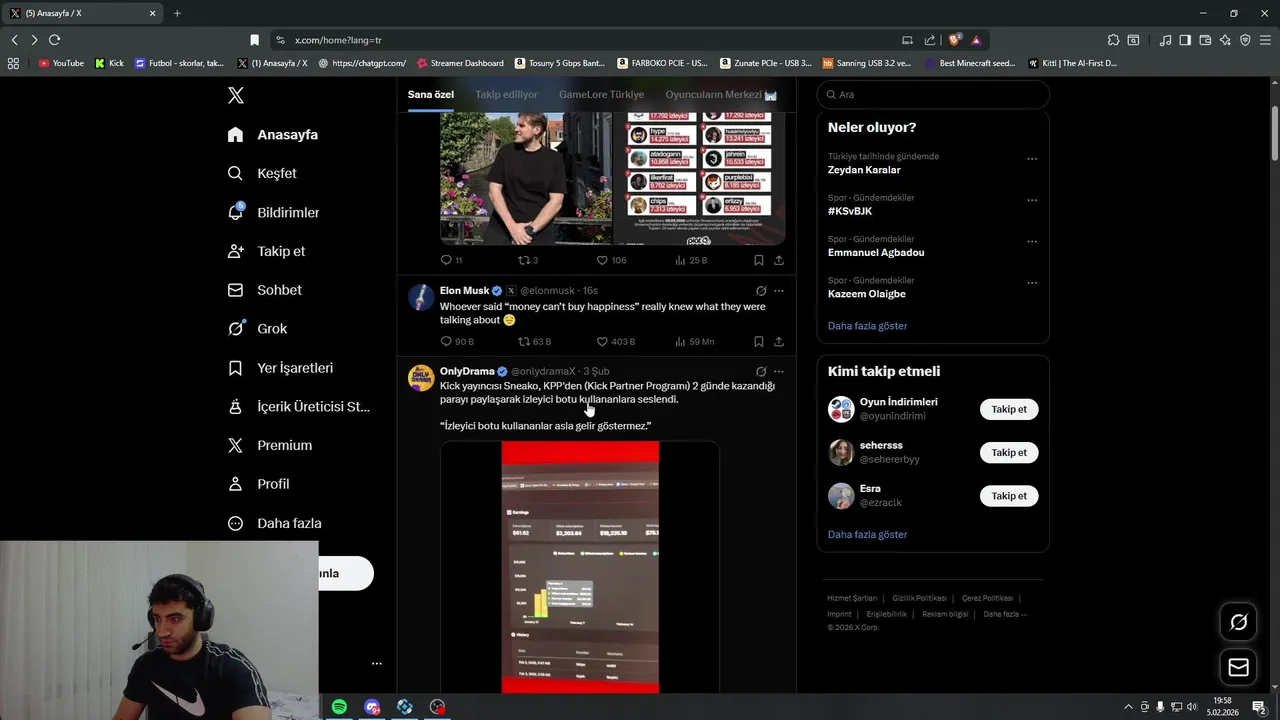Open Keşfet search page

[262, 173]
